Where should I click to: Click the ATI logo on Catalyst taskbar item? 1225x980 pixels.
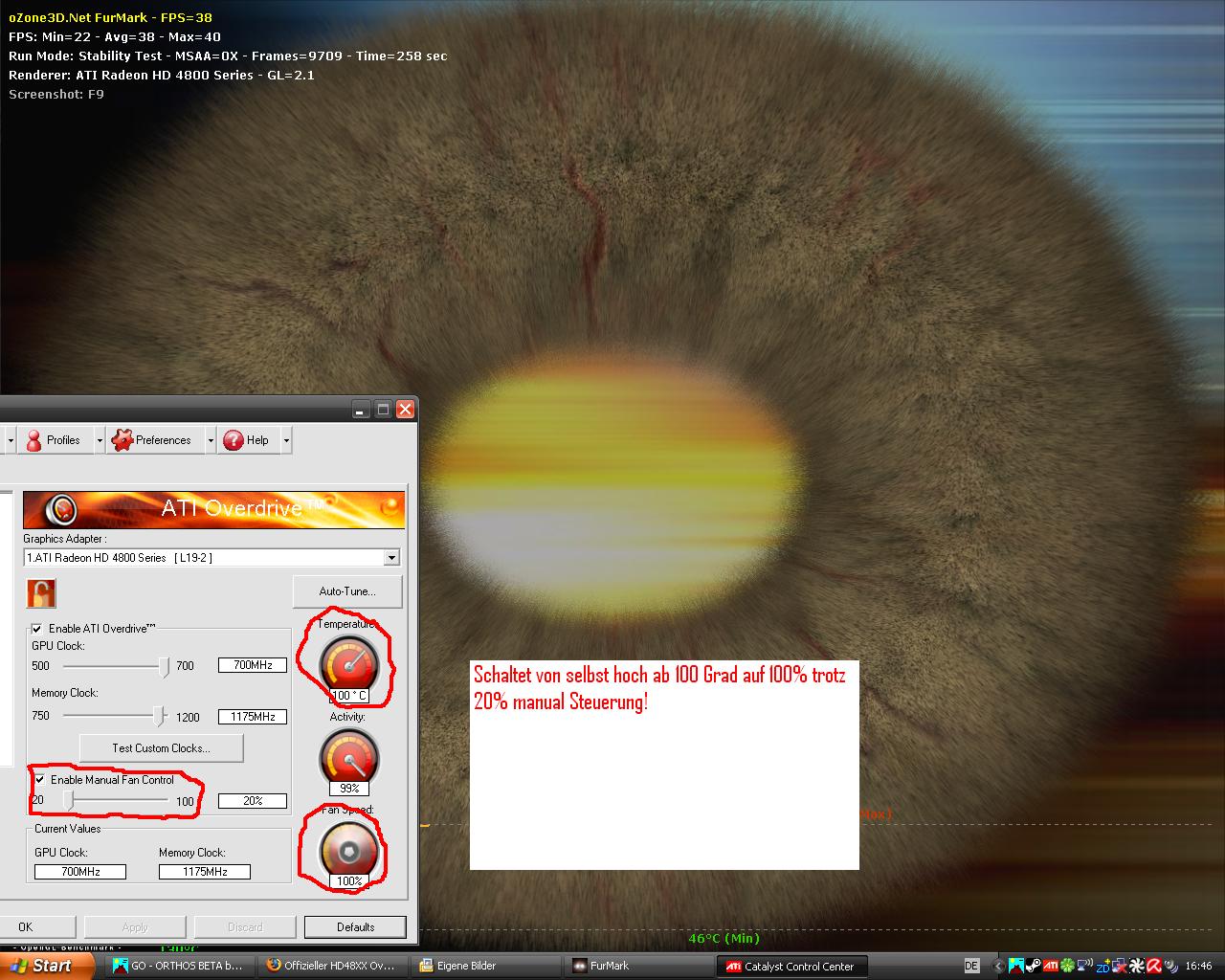pos(733,966)
